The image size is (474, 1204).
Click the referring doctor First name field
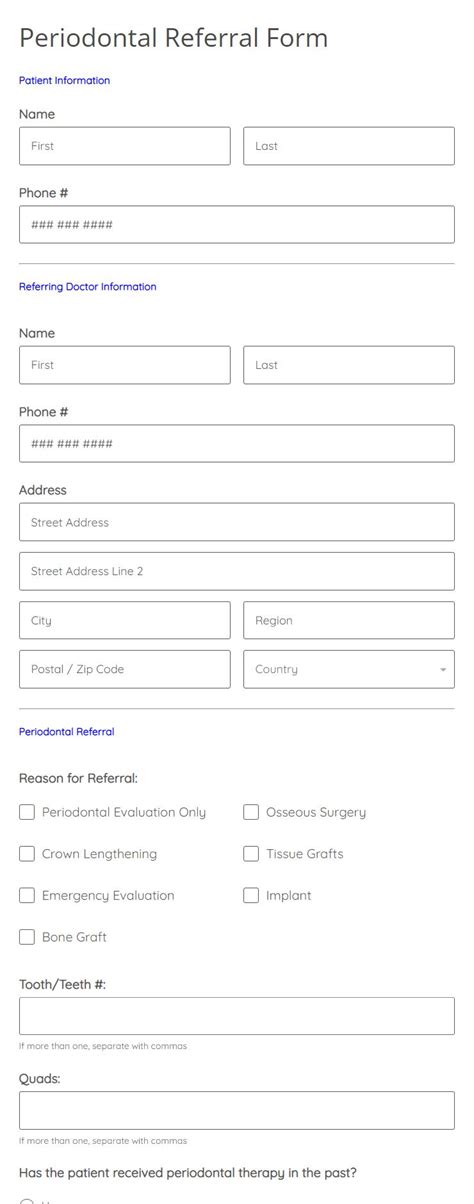125,365
